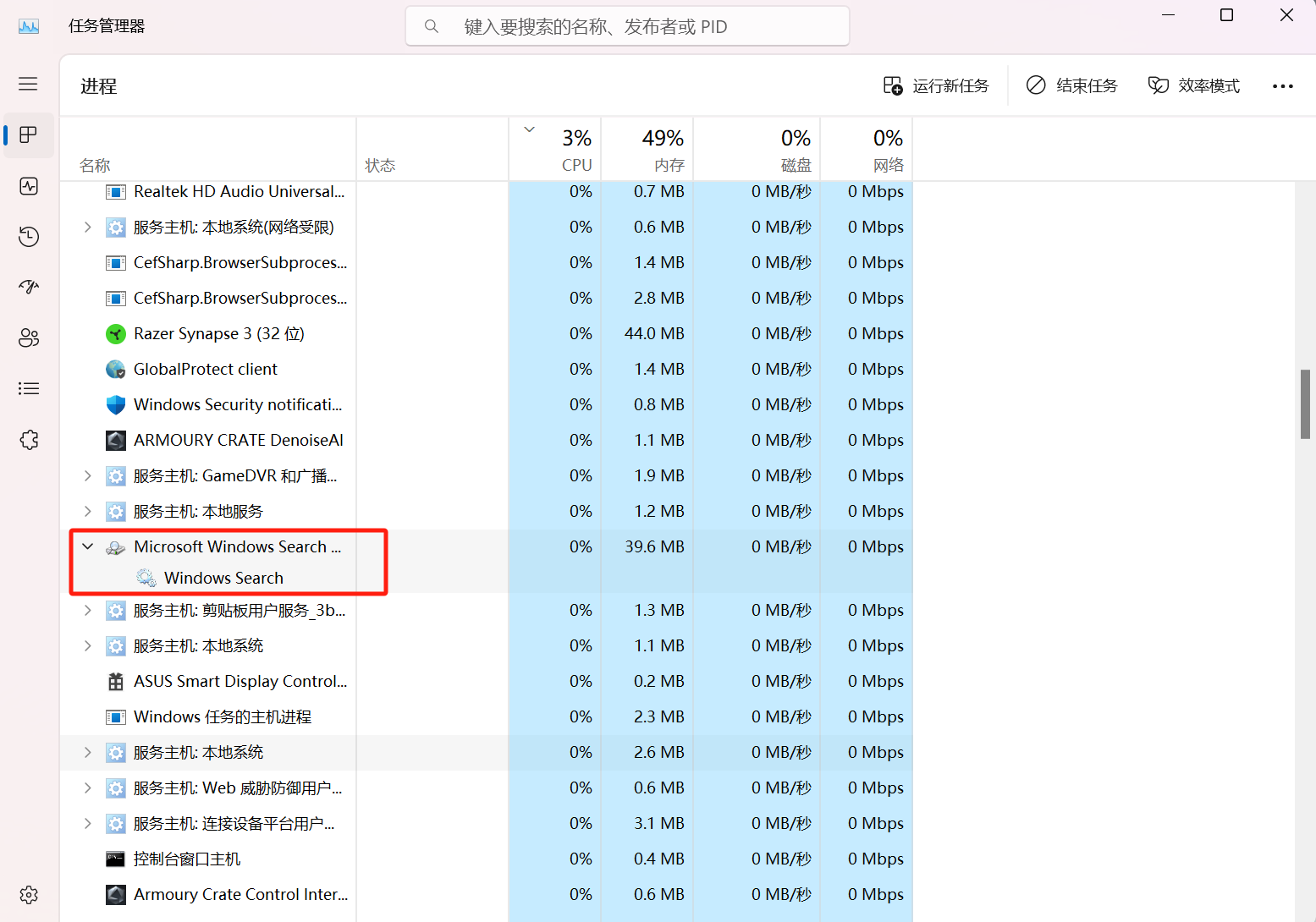Expand 服务主机: 剪贴板用户服务 row

pyautogui.click(x=87, y=611)
